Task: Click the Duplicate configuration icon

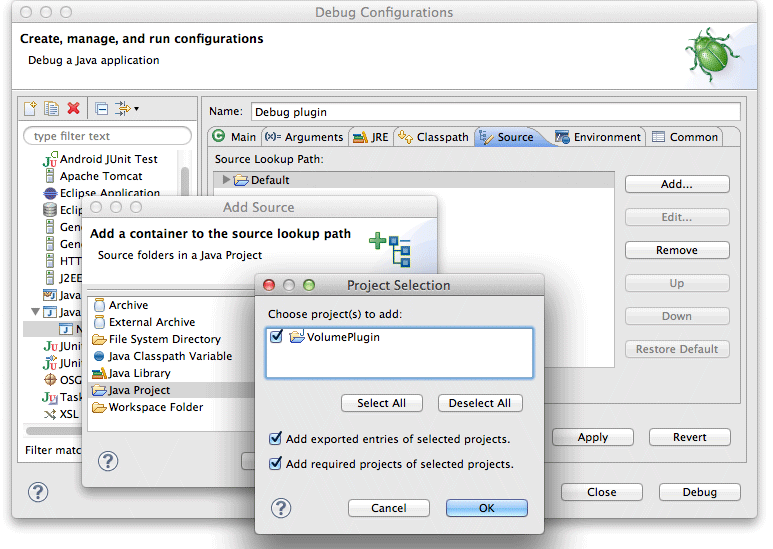Action: (51, 108)
